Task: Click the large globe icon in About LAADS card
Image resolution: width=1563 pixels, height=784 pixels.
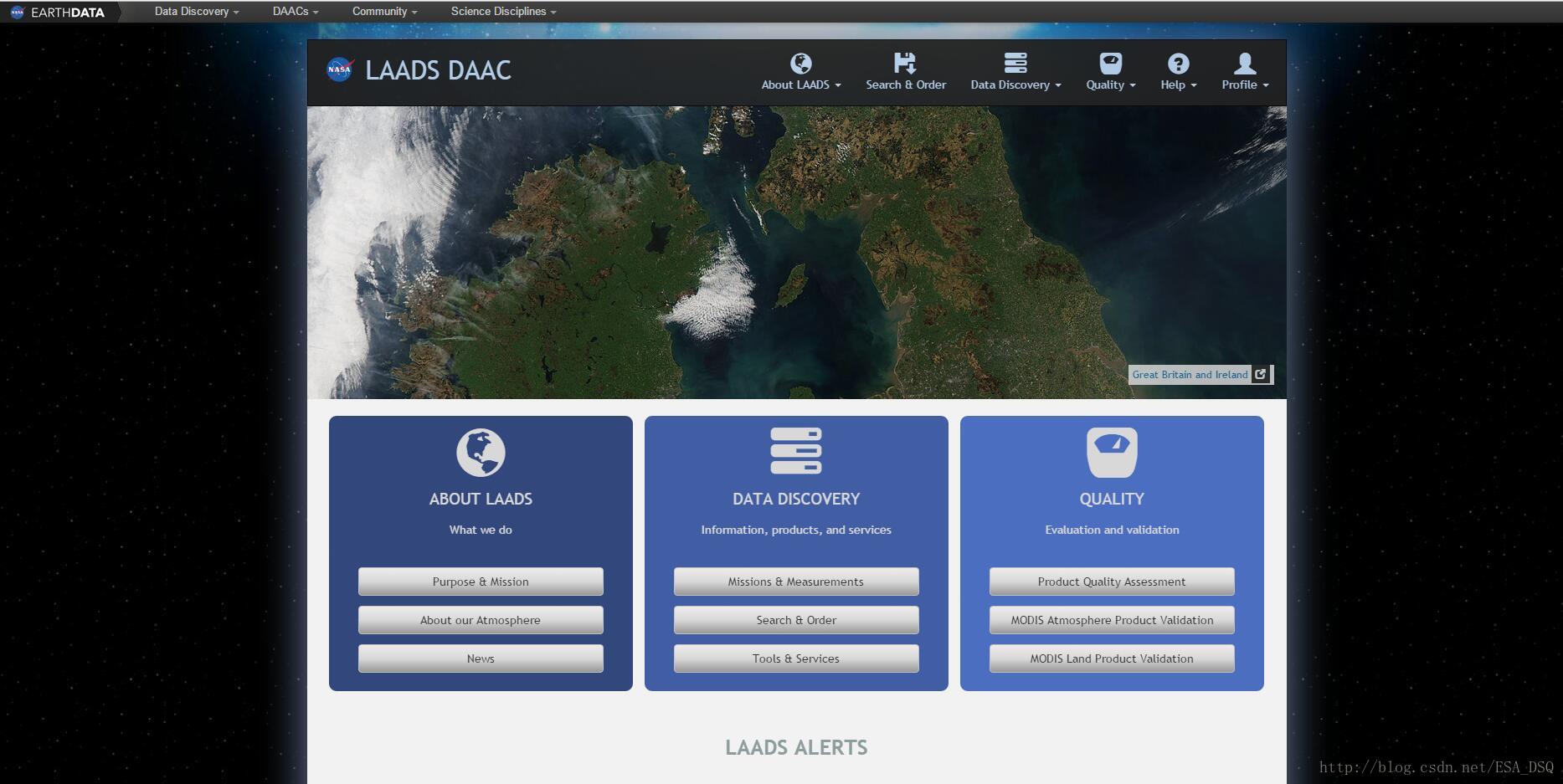Action: (481, 453)
